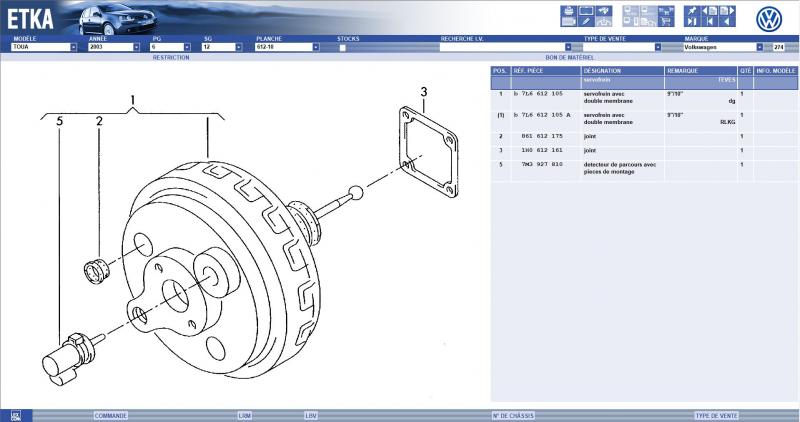Click the pushpin icon
The height and width of the screenshot is (422, 800).
click(x=691, y=10)
